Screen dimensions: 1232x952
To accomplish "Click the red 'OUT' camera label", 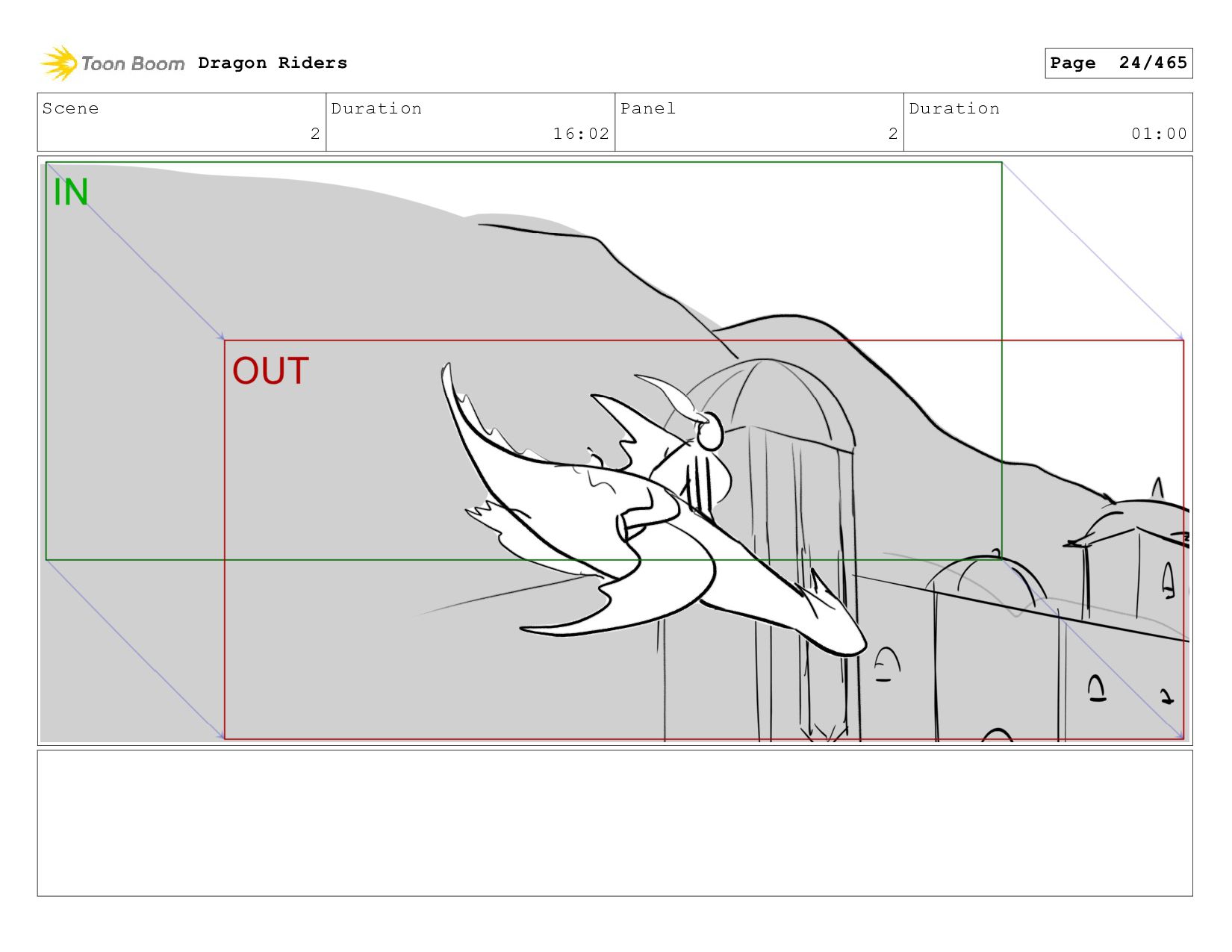I will coord(270,371).
